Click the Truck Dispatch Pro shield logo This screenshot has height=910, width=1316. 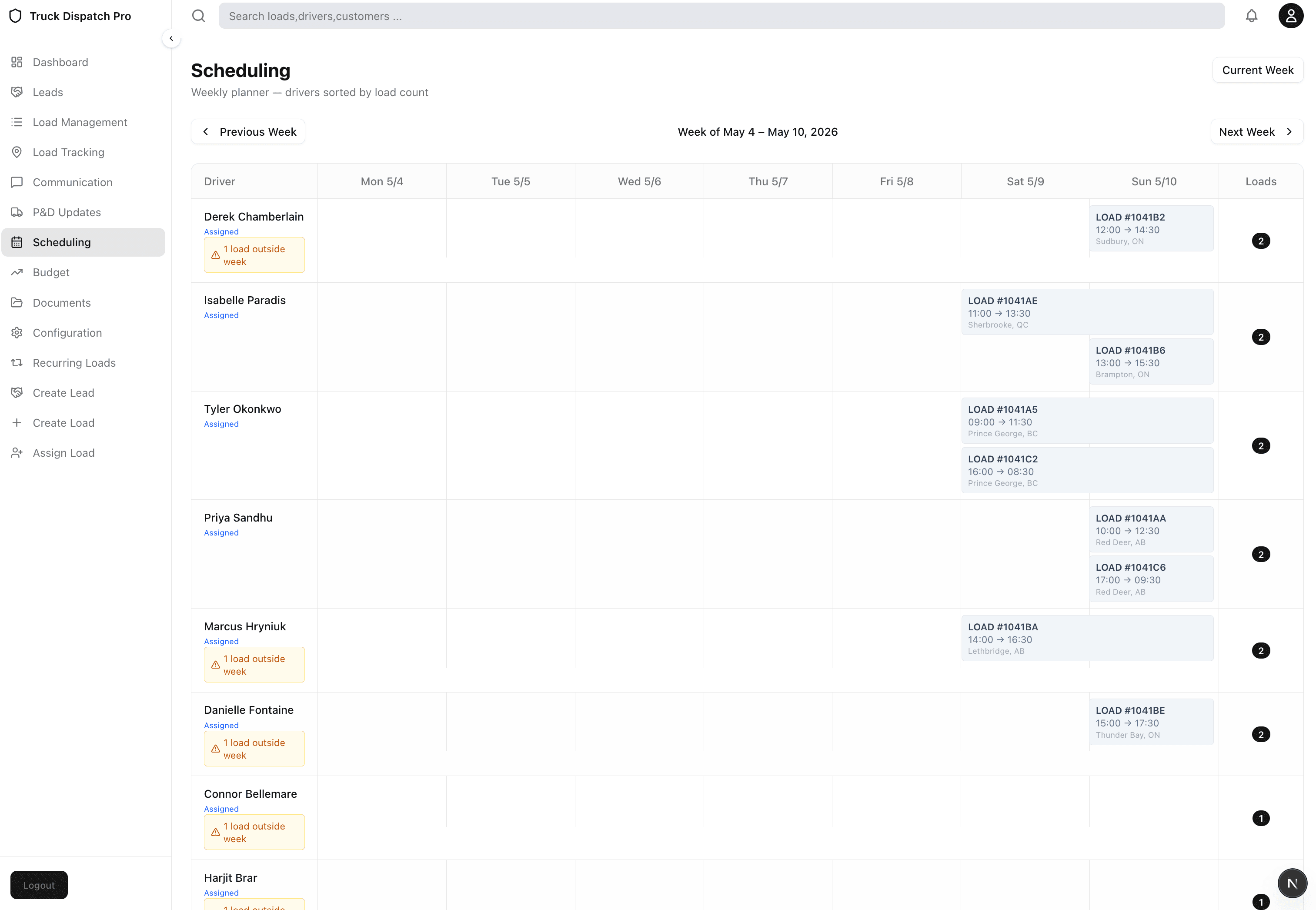15,16
